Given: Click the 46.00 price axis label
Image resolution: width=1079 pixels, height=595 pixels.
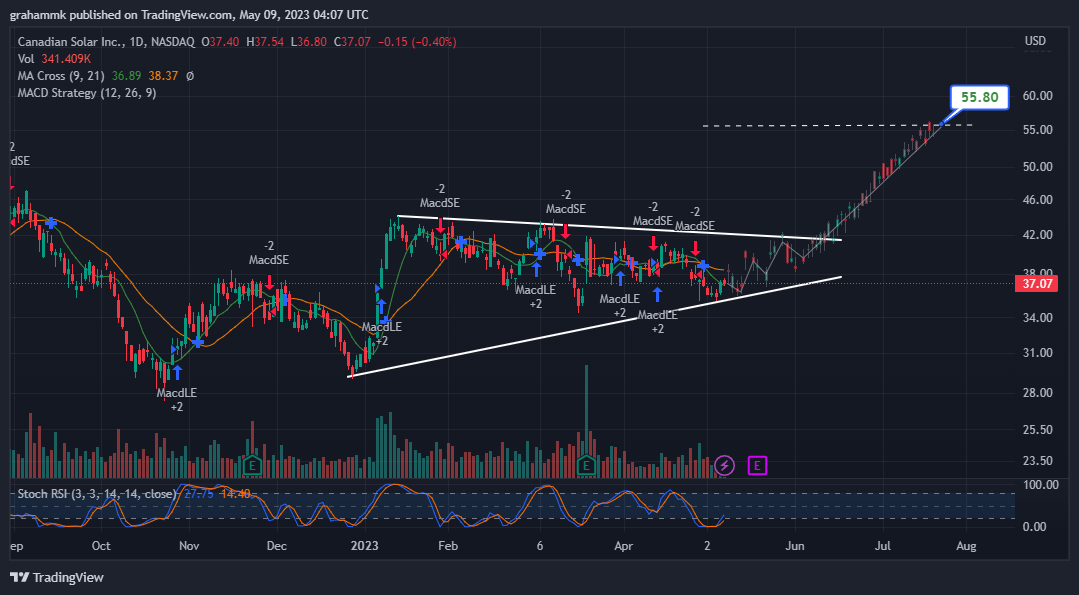Looking at the screenshot, I should (1037, 199).
